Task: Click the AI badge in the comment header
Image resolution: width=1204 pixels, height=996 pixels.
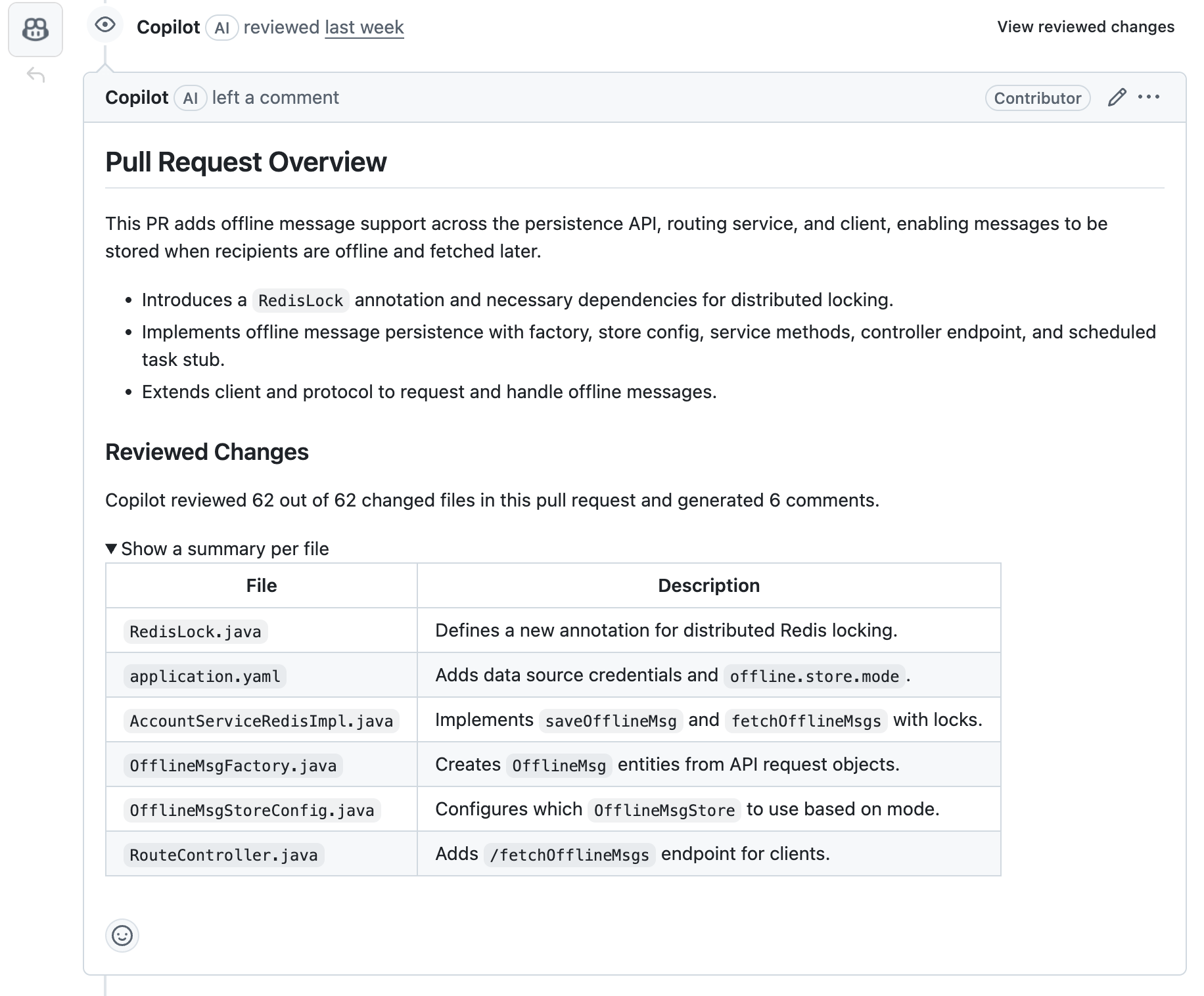Action: 191,98
